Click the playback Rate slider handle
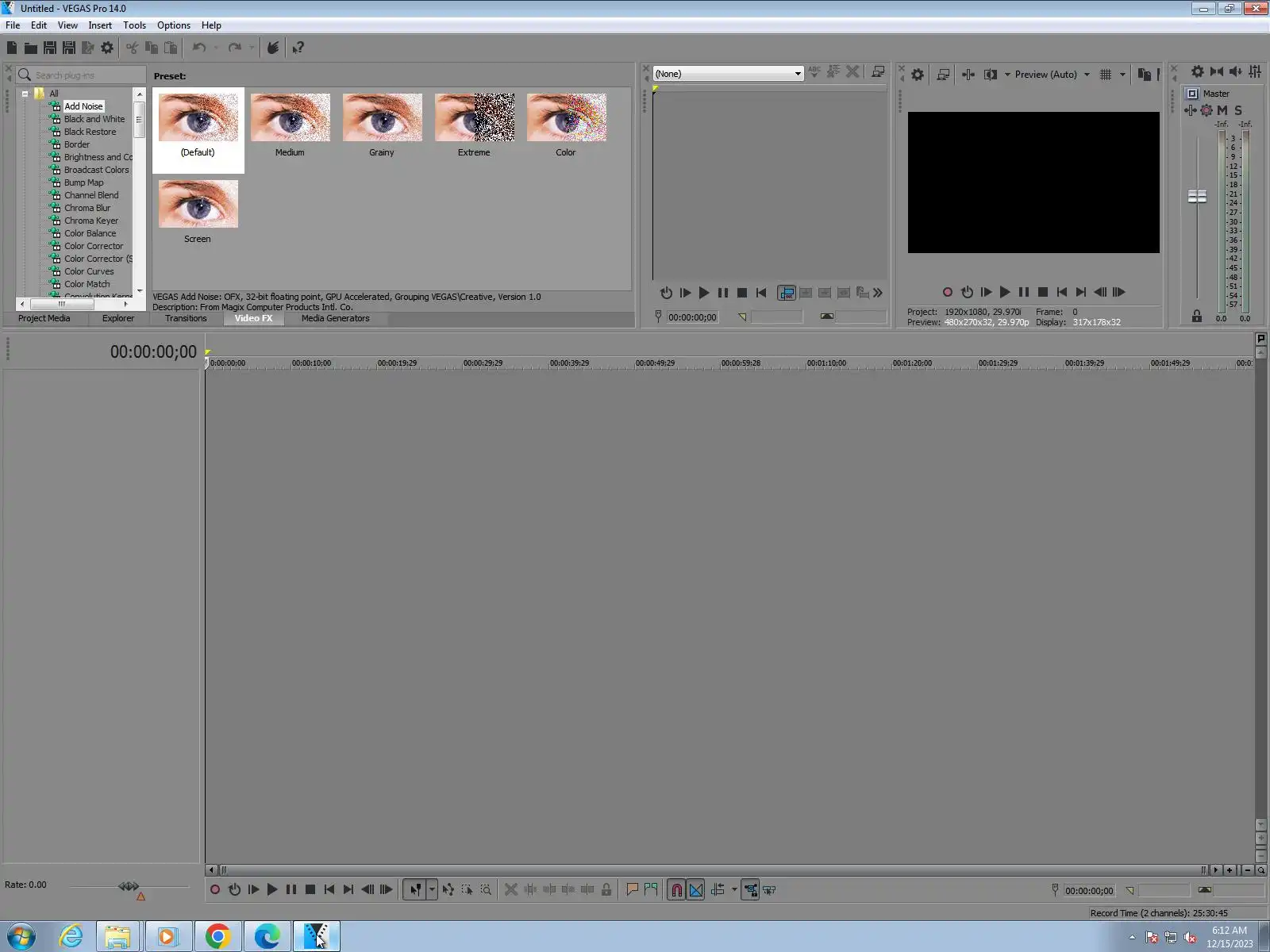This screenshot has height=952, width=1270. (129, 886)
